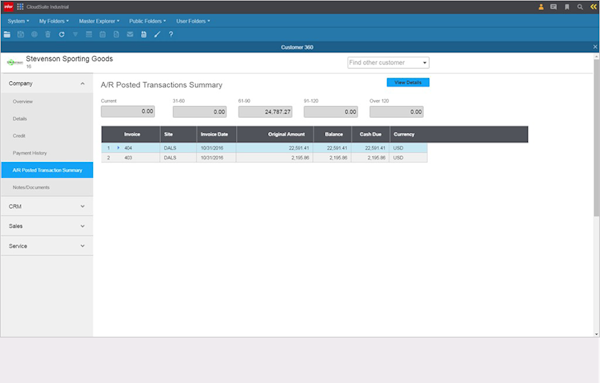Click the document page toolbar icon

click(116, 34)
